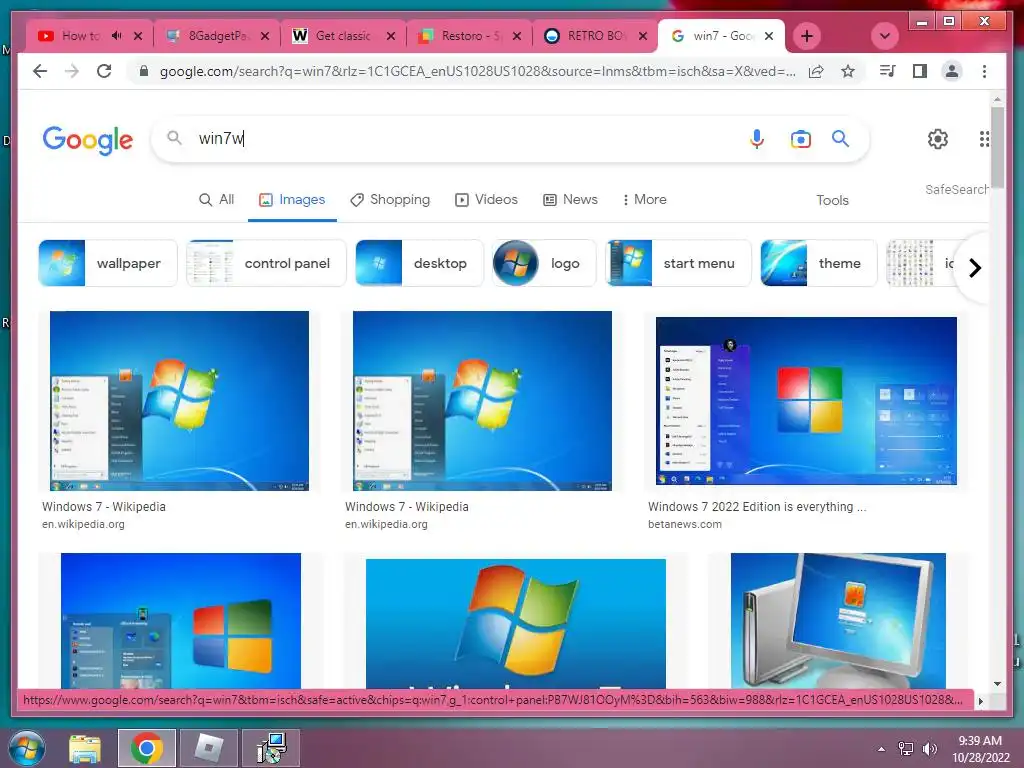Open Windows Start orb

26,748
